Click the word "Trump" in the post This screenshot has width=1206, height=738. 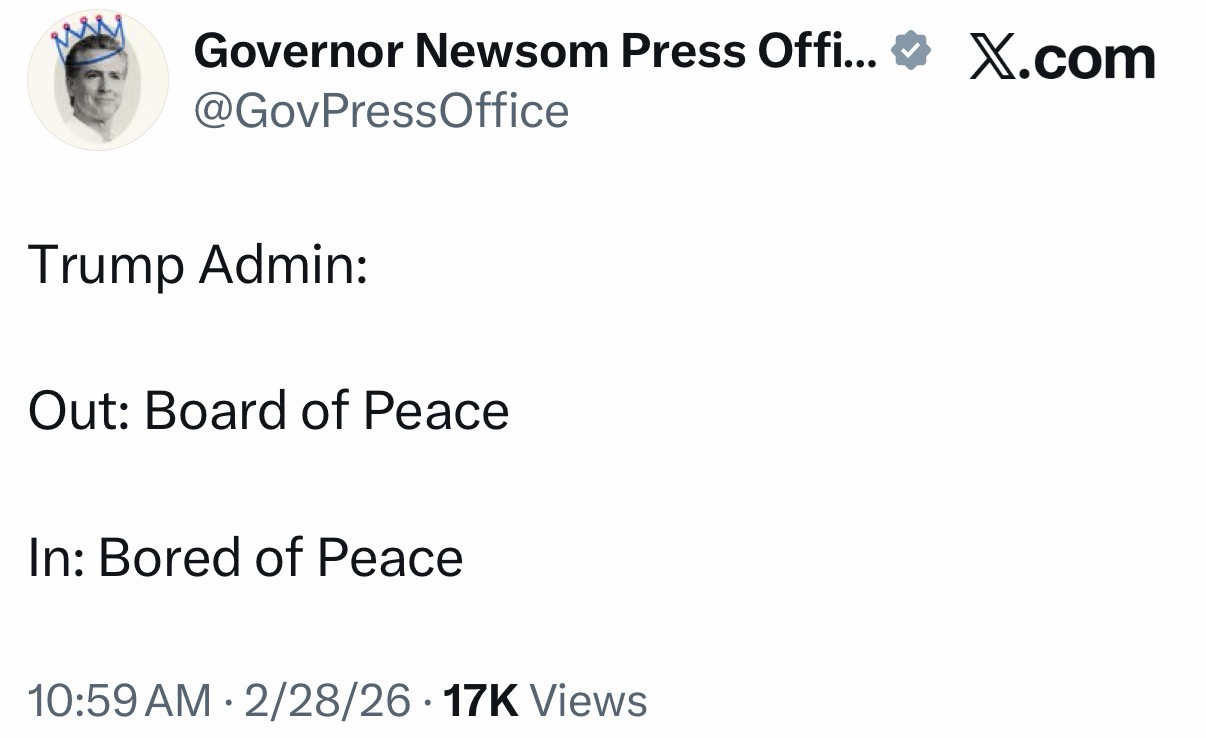point(106,265)
